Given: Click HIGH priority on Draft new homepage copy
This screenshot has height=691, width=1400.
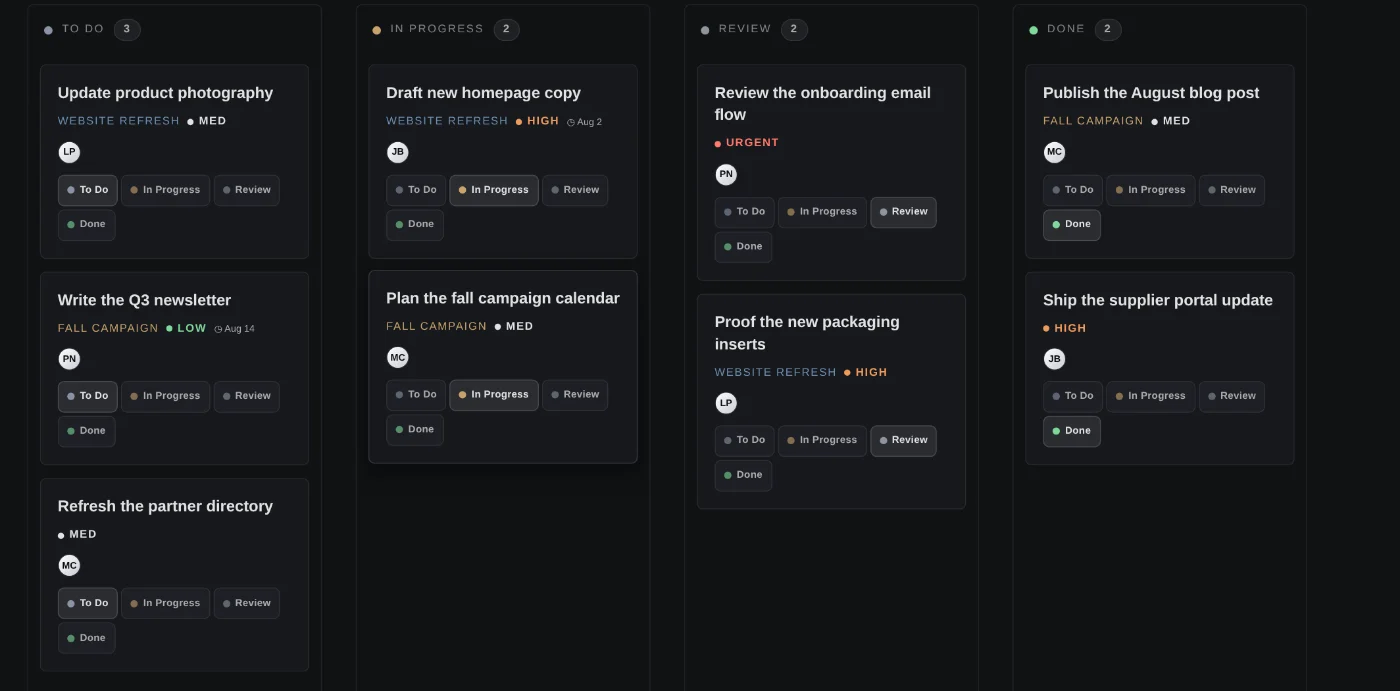Looking at the screenshot, I should point(537,121).
